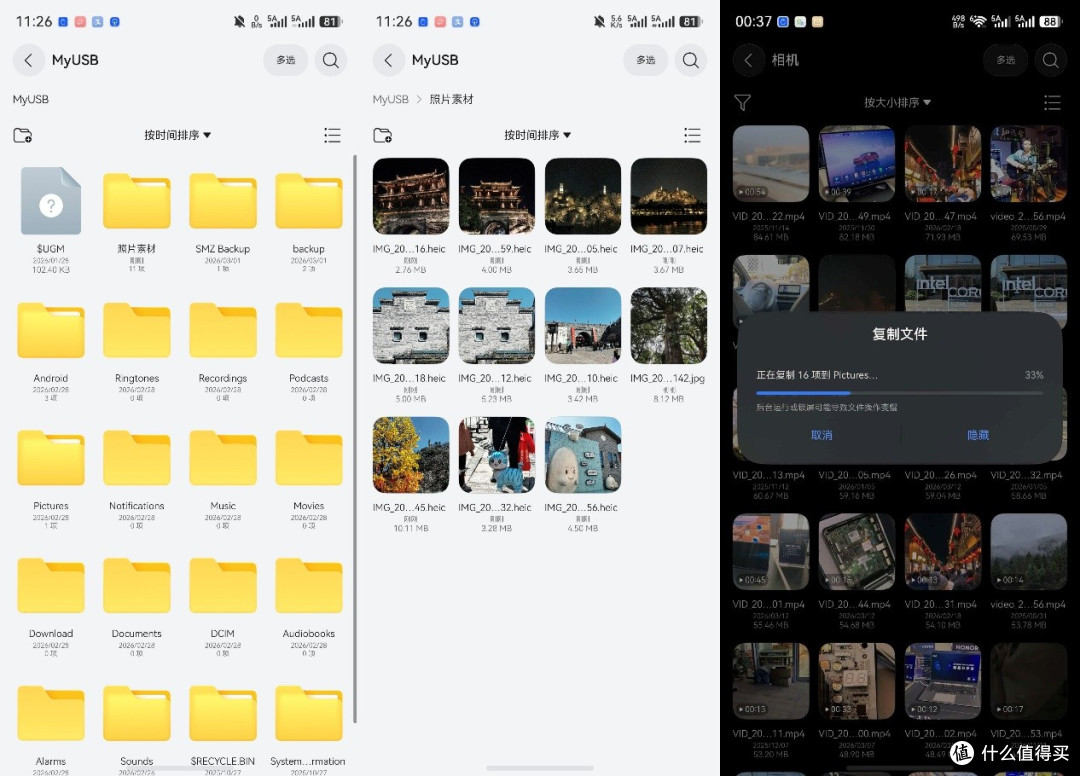Open thumbnail IMG_20...142.jpg
Image resolution: width=1080 pixels, height=776 pixels.
click(x=669, y=326)
